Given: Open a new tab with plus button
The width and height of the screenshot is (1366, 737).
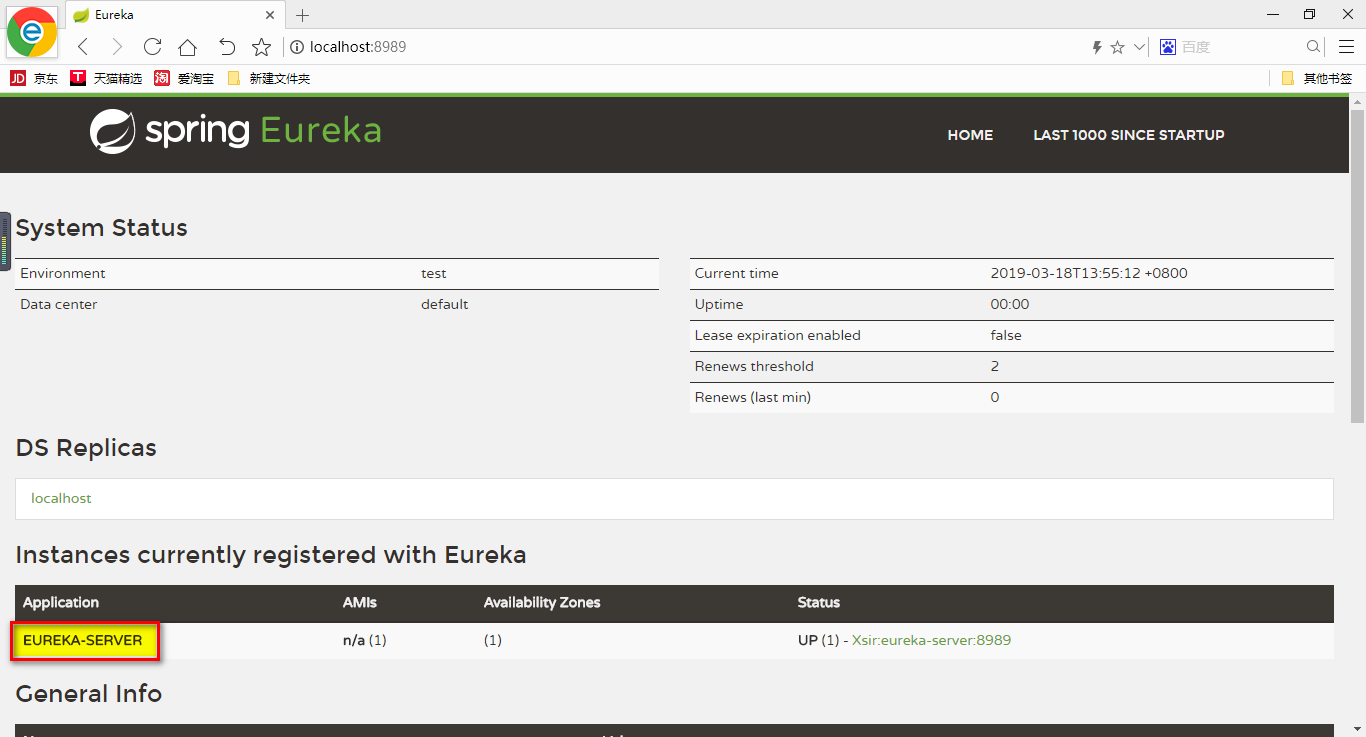Looking at the screenshot, I should pos(303,15).
